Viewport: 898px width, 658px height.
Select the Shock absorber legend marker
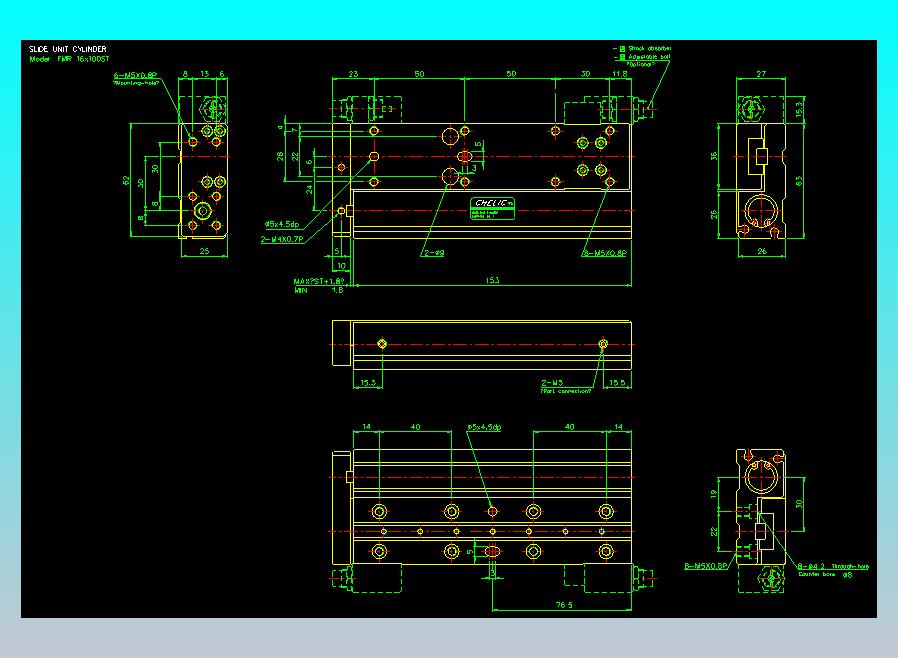[623, 49]
